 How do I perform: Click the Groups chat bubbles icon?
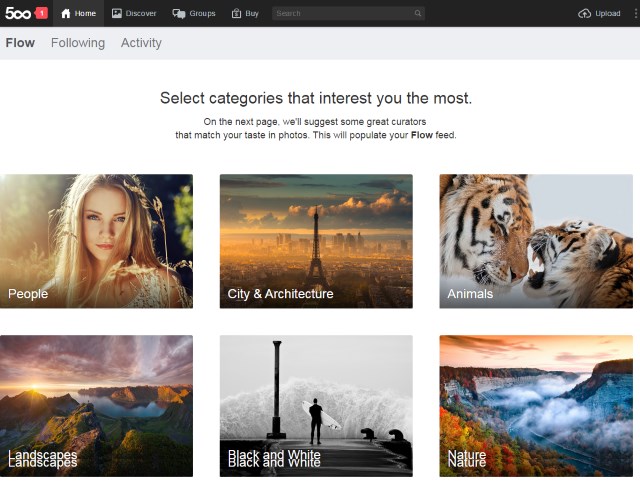point(179,13)
